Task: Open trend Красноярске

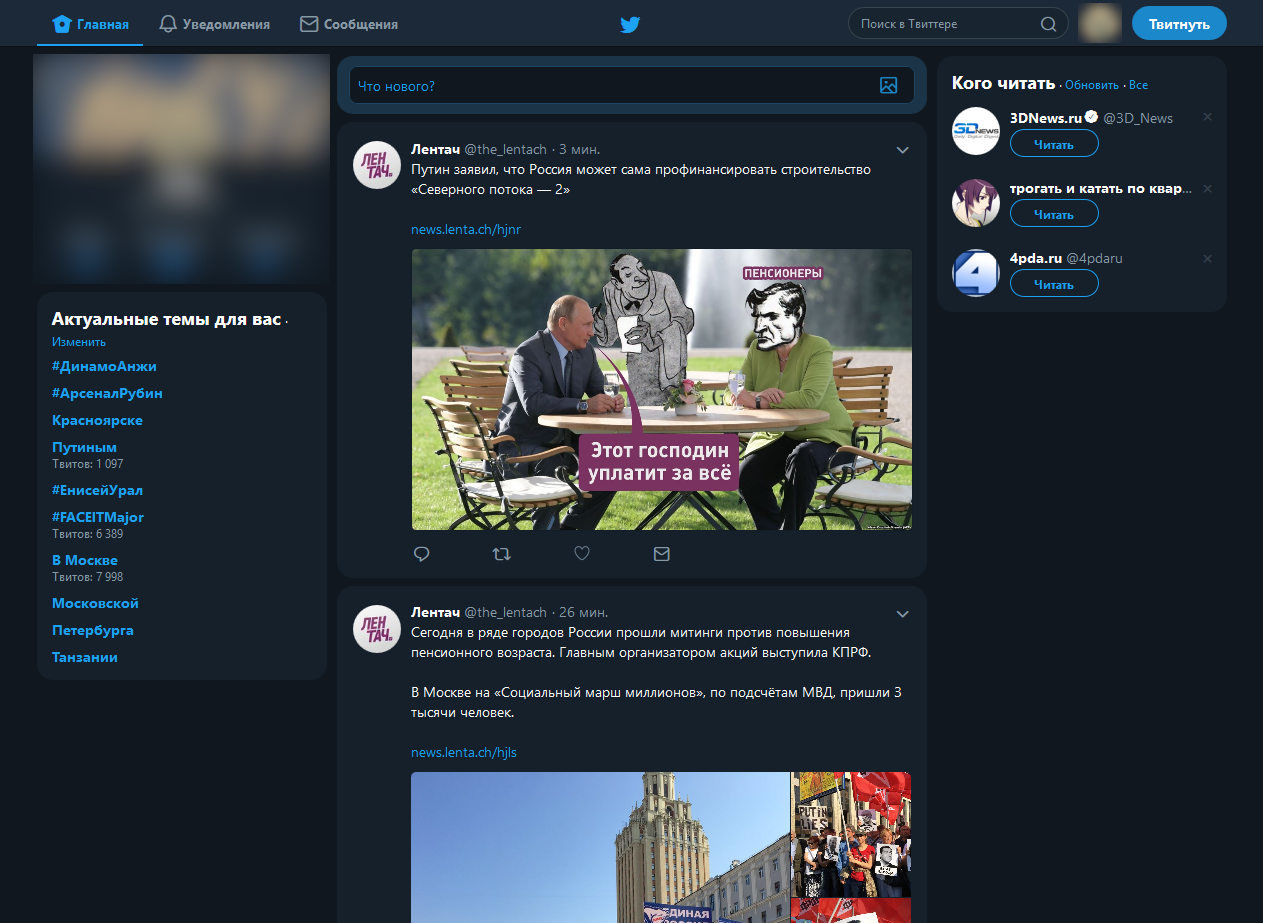Action: tap(97, 420)
